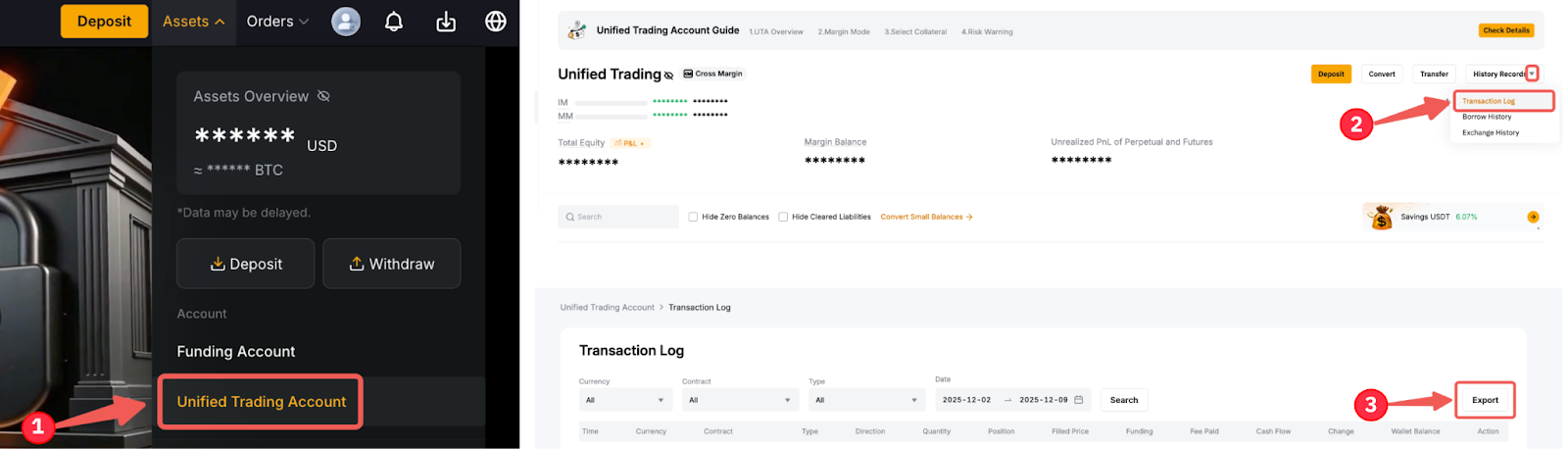Screen dimensions: 1568x449
Task: Open the Currency filter dropdown
Action: pos(625,400)
